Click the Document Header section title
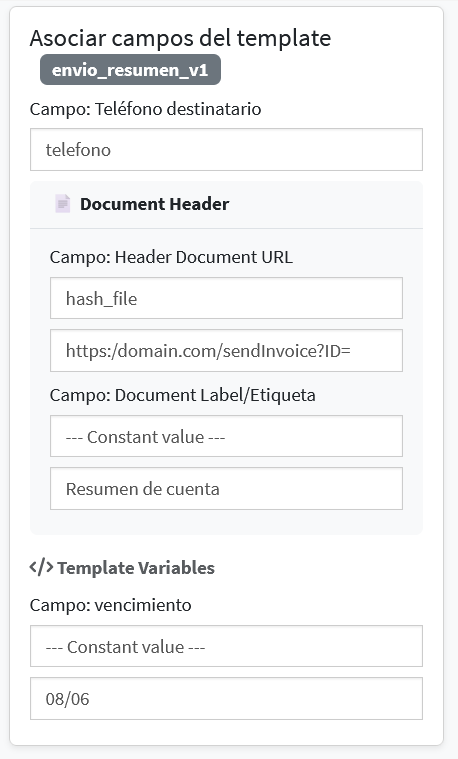 (154, 204)
